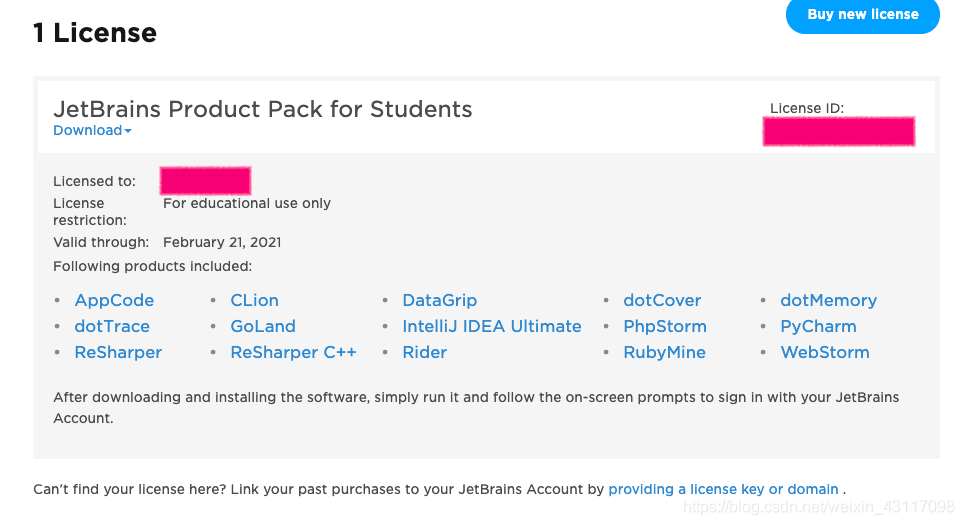The height and width of the screenshot is (525, 964).
Task: Open the AppCode product link
Action: point(114,300)
